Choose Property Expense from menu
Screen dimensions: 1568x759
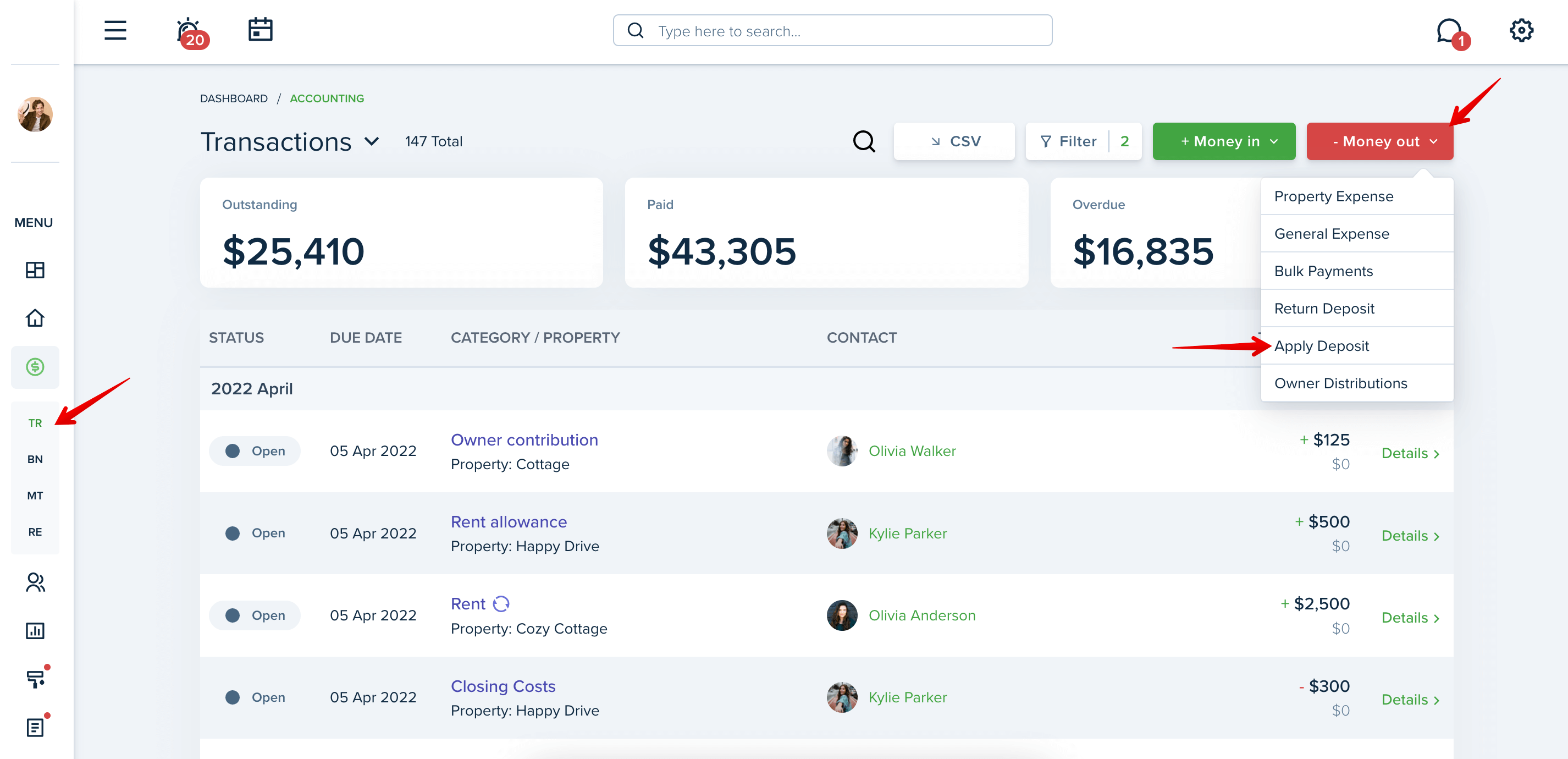point(1357,196)
